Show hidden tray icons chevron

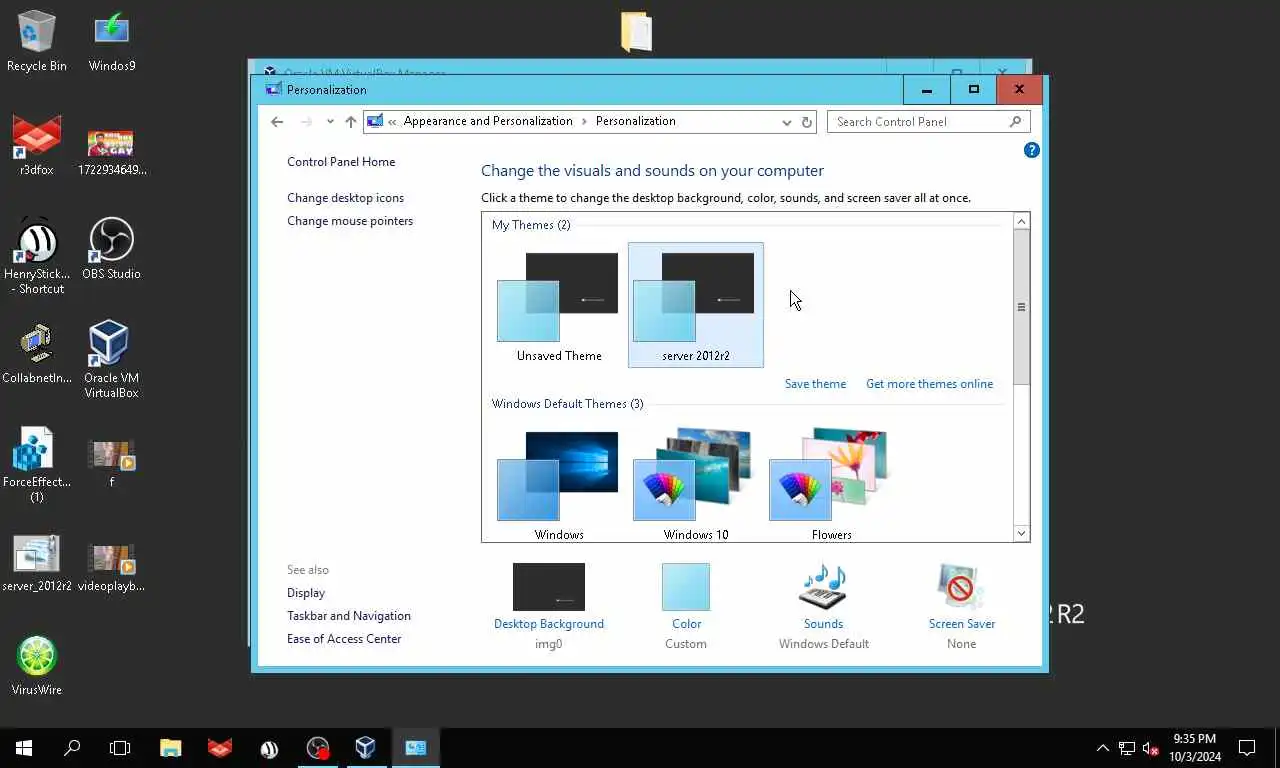click(1103, 748)
